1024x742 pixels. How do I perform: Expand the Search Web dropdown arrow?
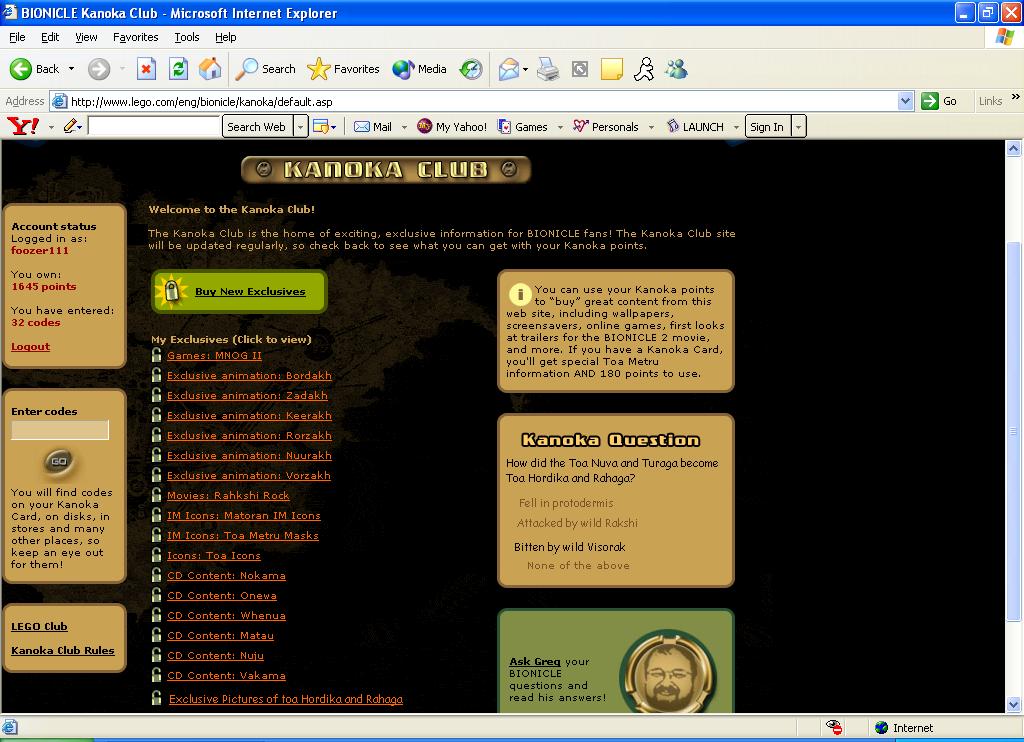click(x=300, y=127)
